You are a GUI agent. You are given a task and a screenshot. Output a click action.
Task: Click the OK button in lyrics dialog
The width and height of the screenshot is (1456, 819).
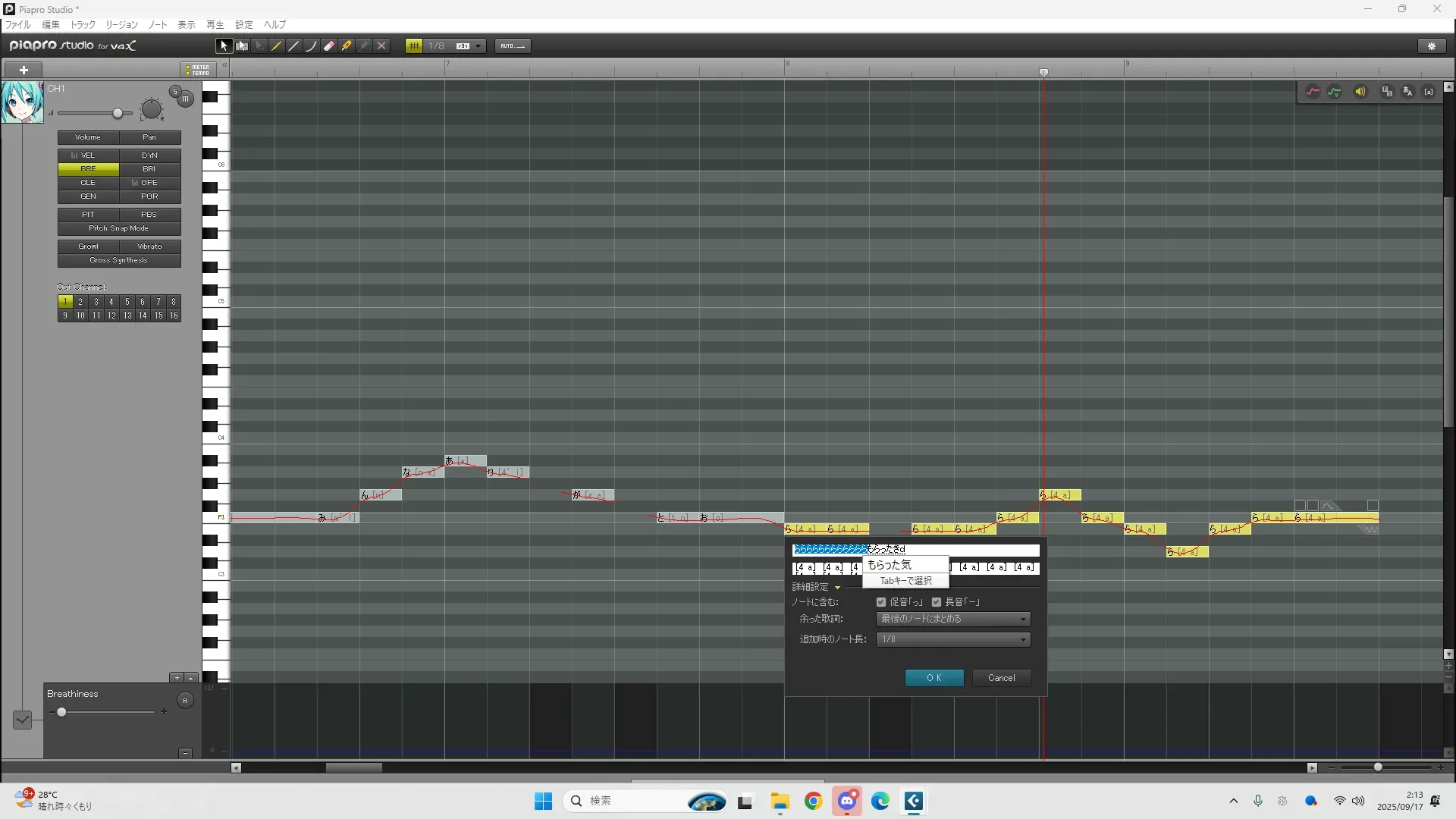click(934, 678)
